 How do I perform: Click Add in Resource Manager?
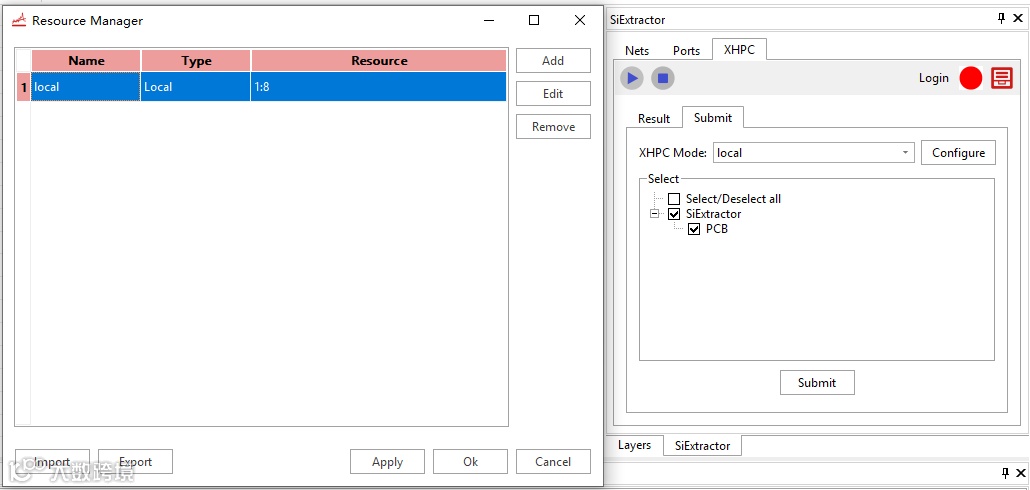pos(553,60)
